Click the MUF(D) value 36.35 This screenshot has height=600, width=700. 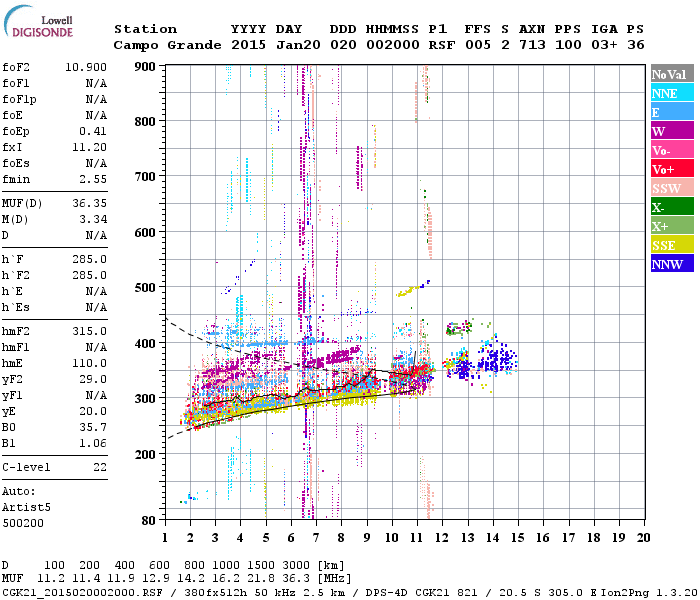tap(89, 203)
